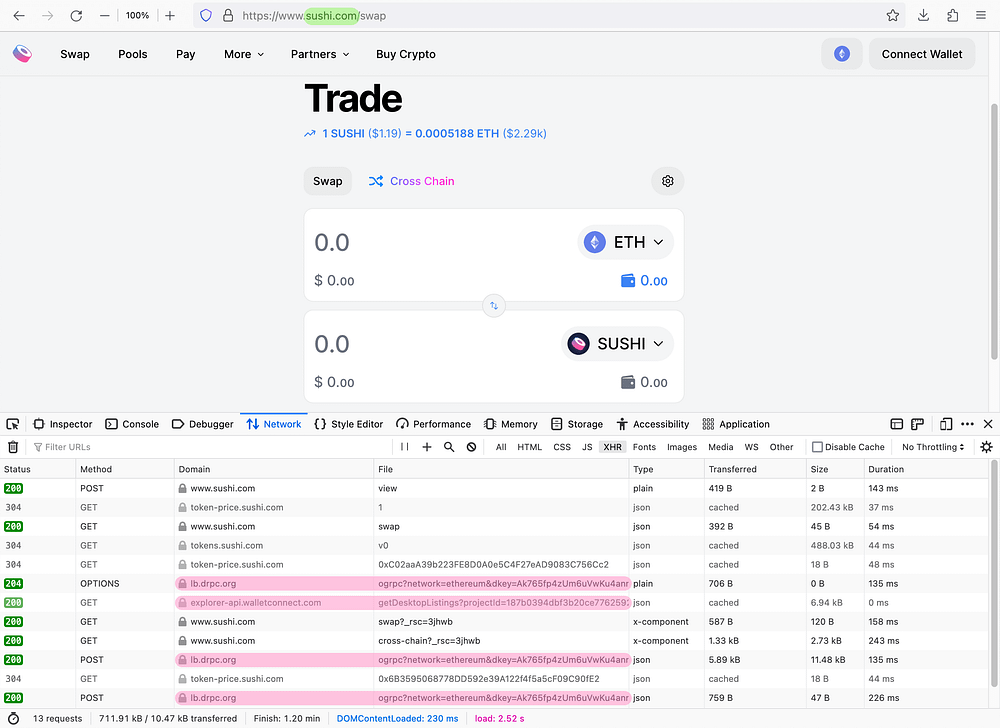Filter requests by Images
The width and height of the screenshot is (1000, 728).
click(x=682, y=447)
